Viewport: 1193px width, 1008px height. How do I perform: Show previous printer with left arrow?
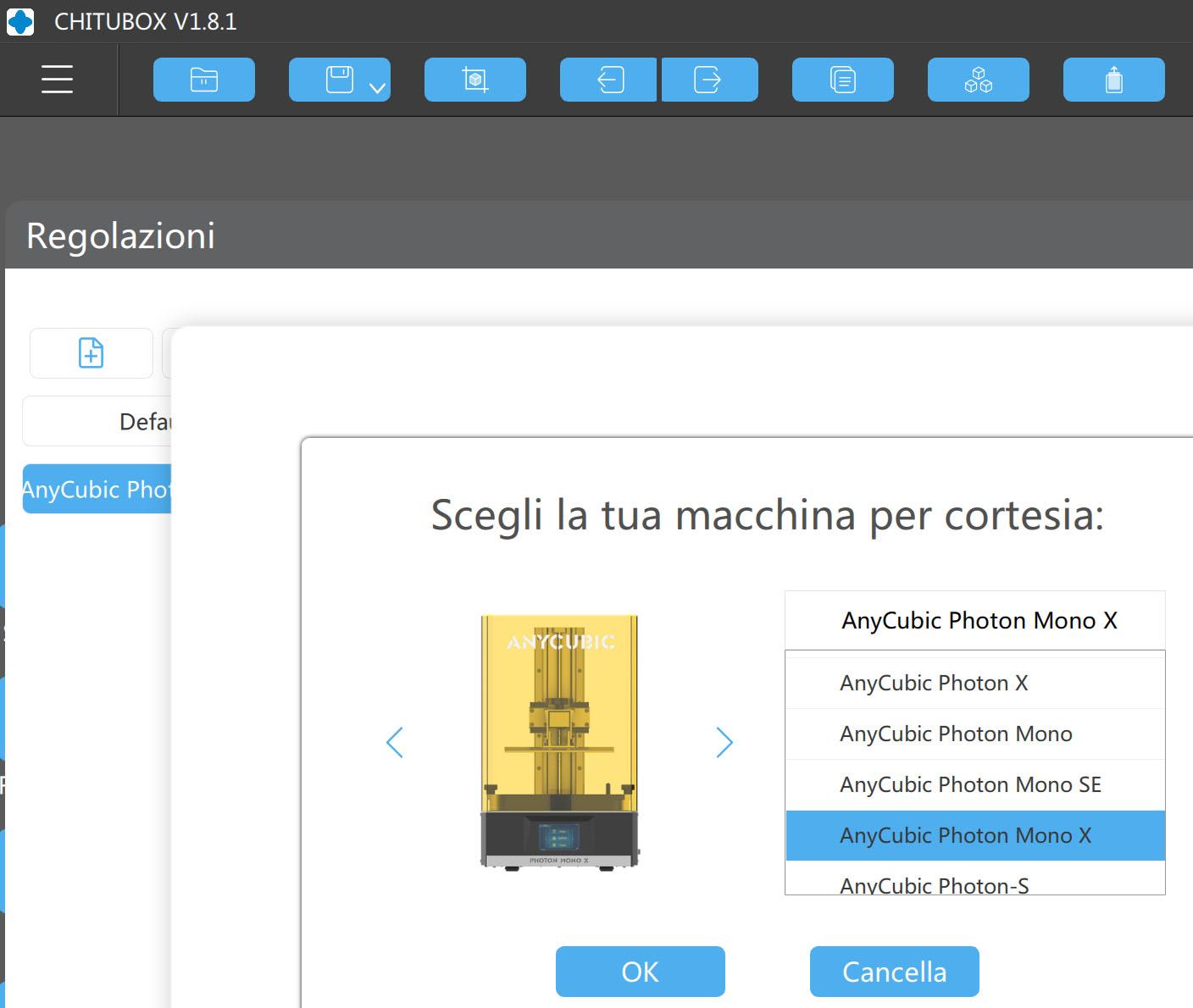[395, 742]
